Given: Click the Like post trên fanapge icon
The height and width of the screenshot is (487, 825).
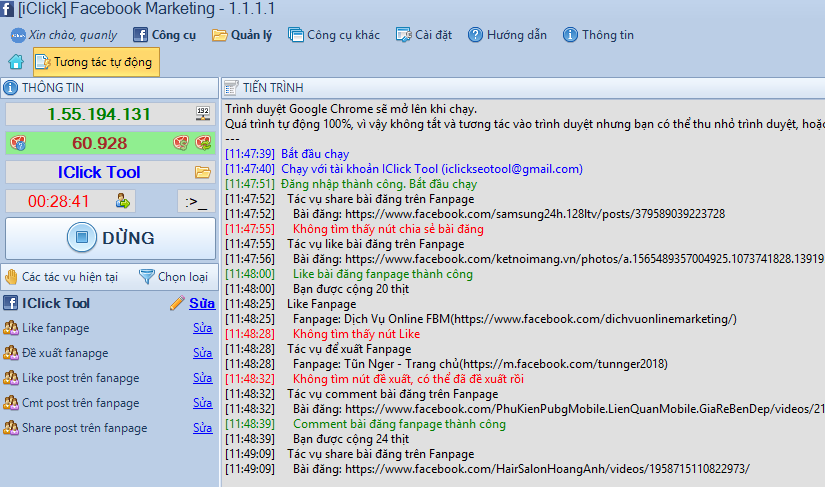Looking at the screenshot, I should tap(11, 378).
